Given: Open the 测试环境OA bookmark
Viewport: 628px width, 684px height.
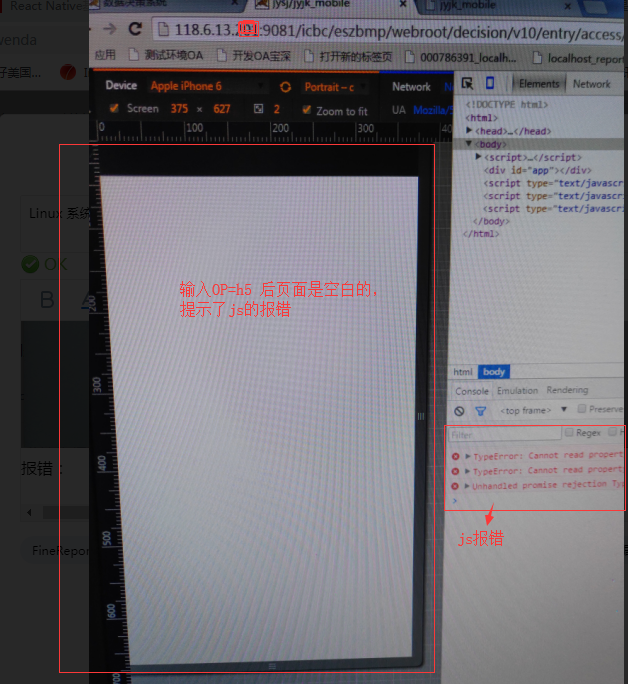Looking at the screenshot, I should [166, 55].
